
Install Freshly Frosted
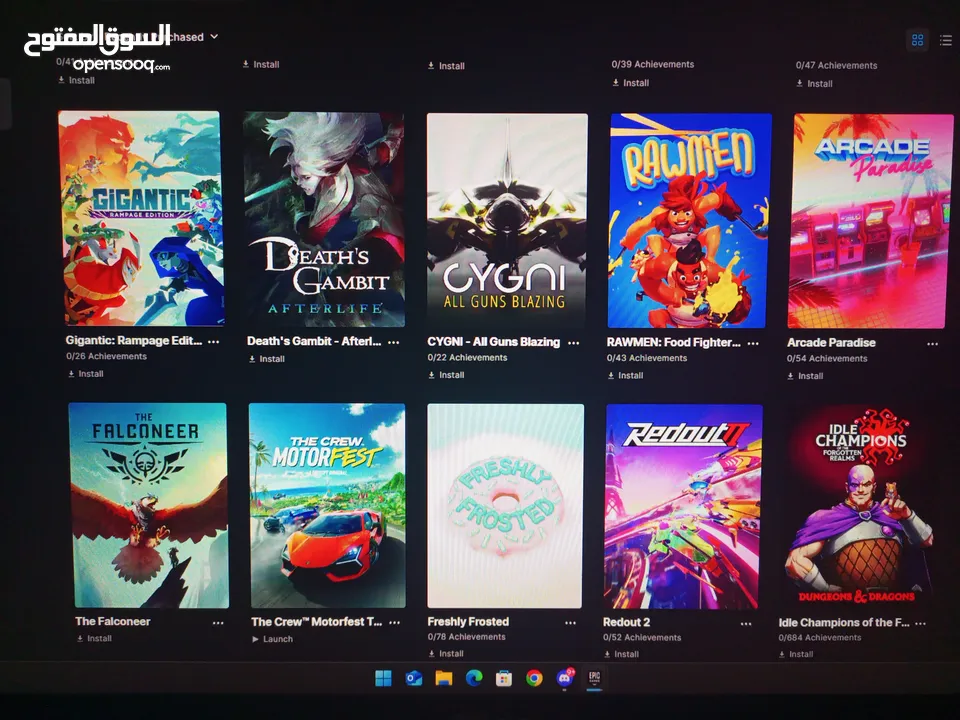pyautogui.click(x=446, y=653)
